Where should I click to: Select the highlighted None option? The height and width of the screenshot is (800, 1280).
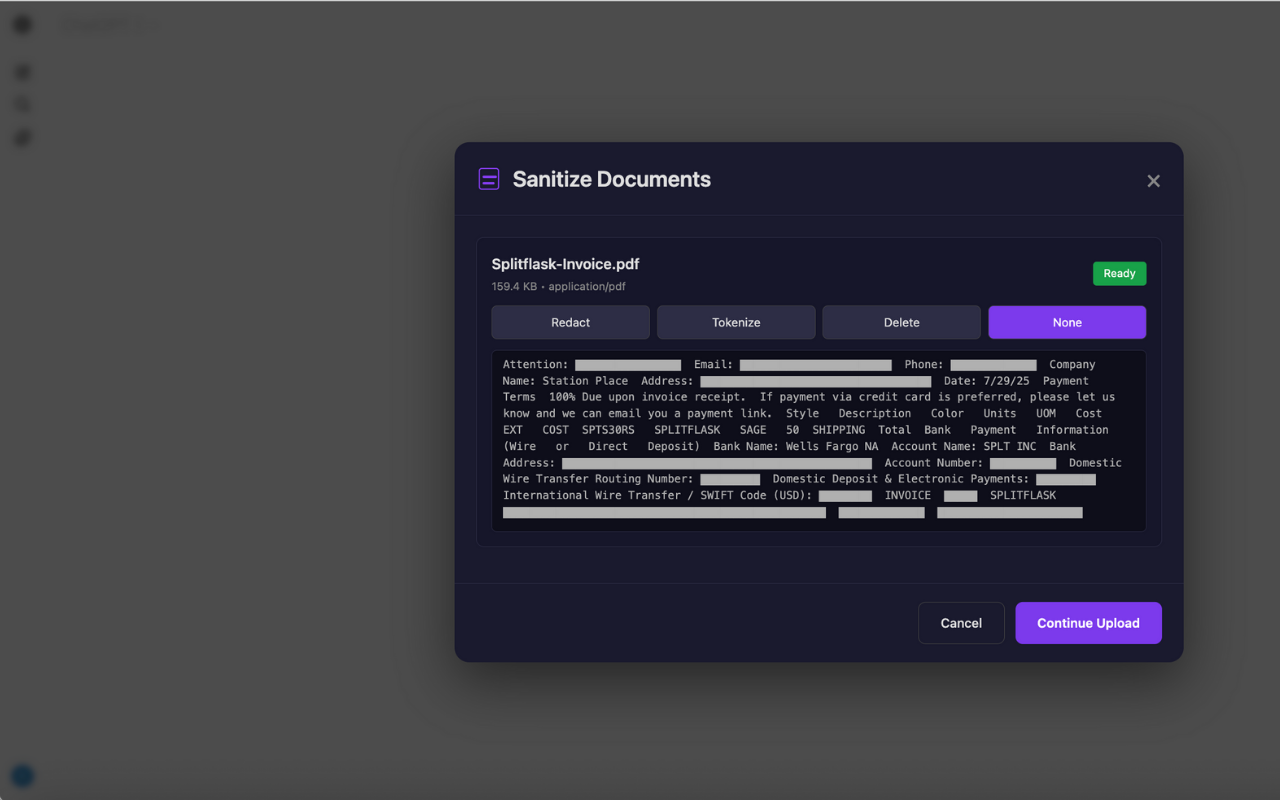[x=1067, y=322]
